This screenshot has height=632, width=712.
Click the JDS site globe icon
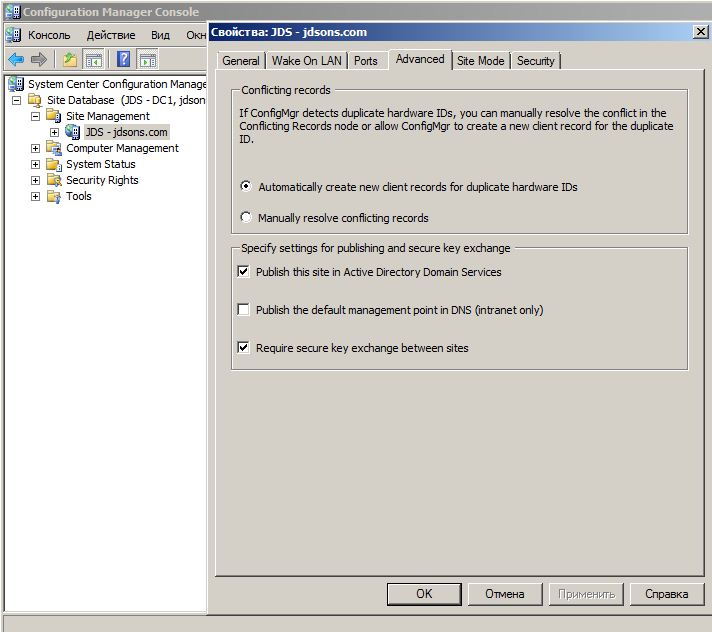(x=73, y=132)
